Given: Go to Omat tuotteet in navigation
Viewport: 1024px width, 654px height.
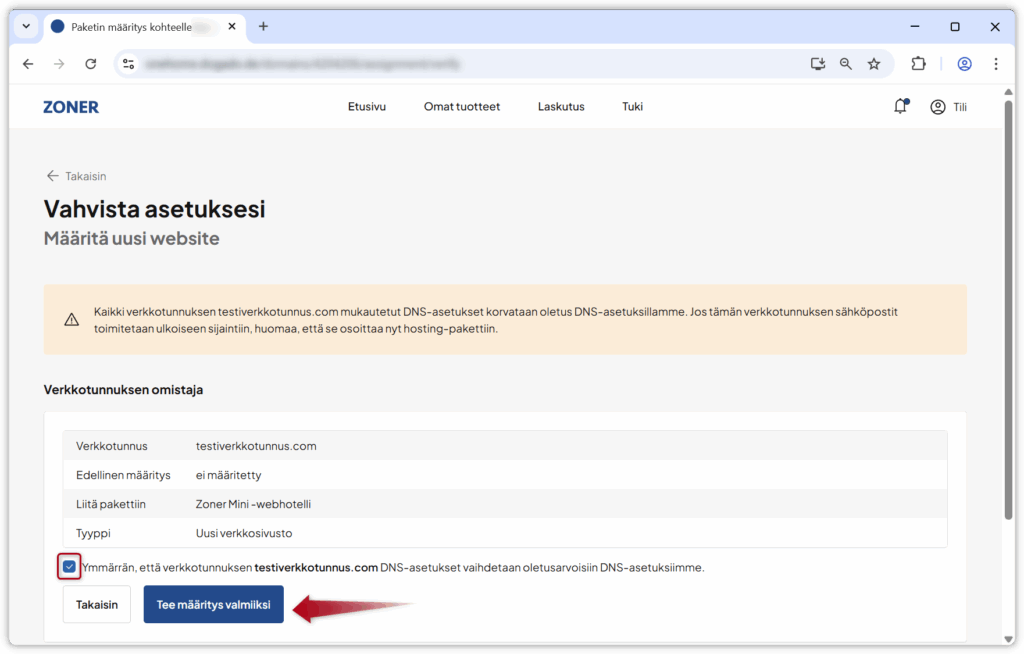Looking at the screenshot, I should tap(461, 107).
